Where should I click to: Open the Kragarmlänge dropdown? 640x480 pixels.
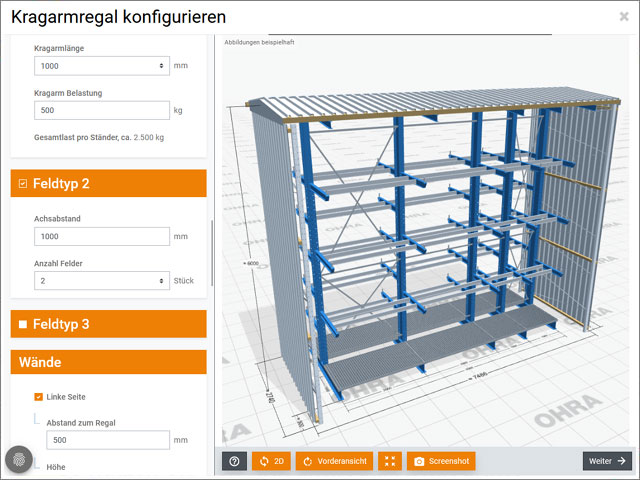click(x=101, y=66)
